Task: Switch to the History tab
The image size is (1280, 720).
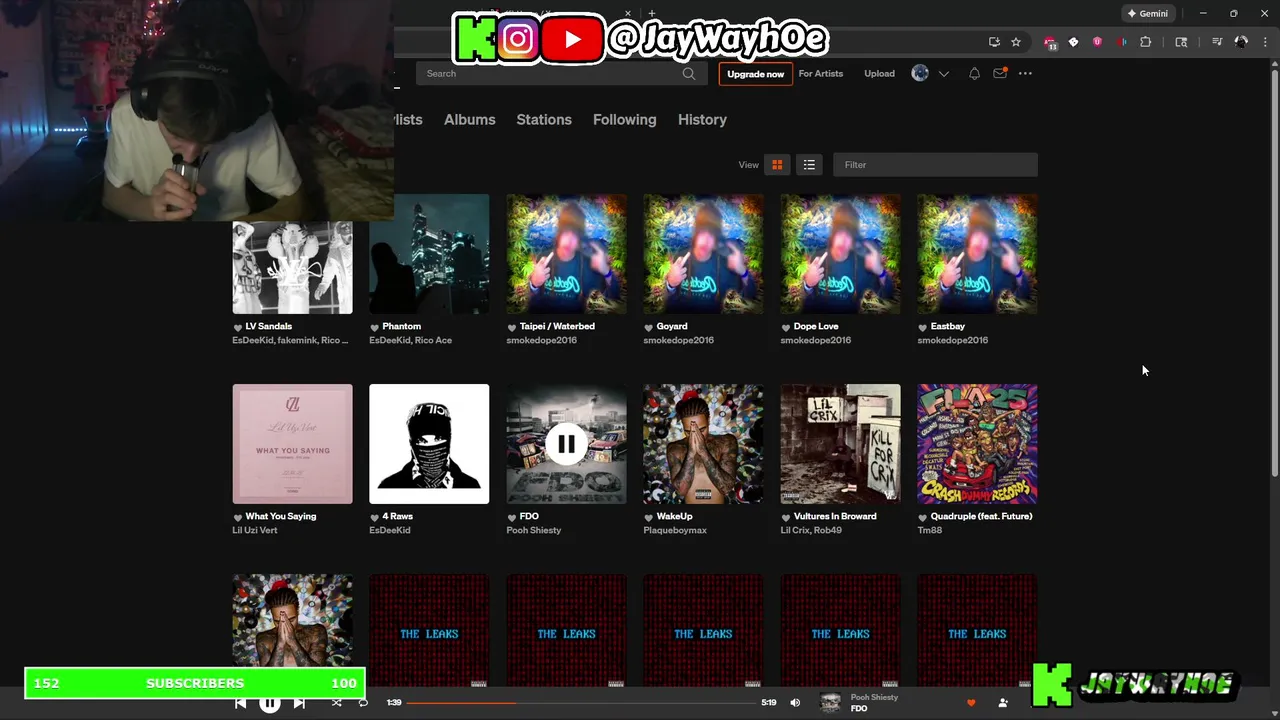Action: point(702,120)
